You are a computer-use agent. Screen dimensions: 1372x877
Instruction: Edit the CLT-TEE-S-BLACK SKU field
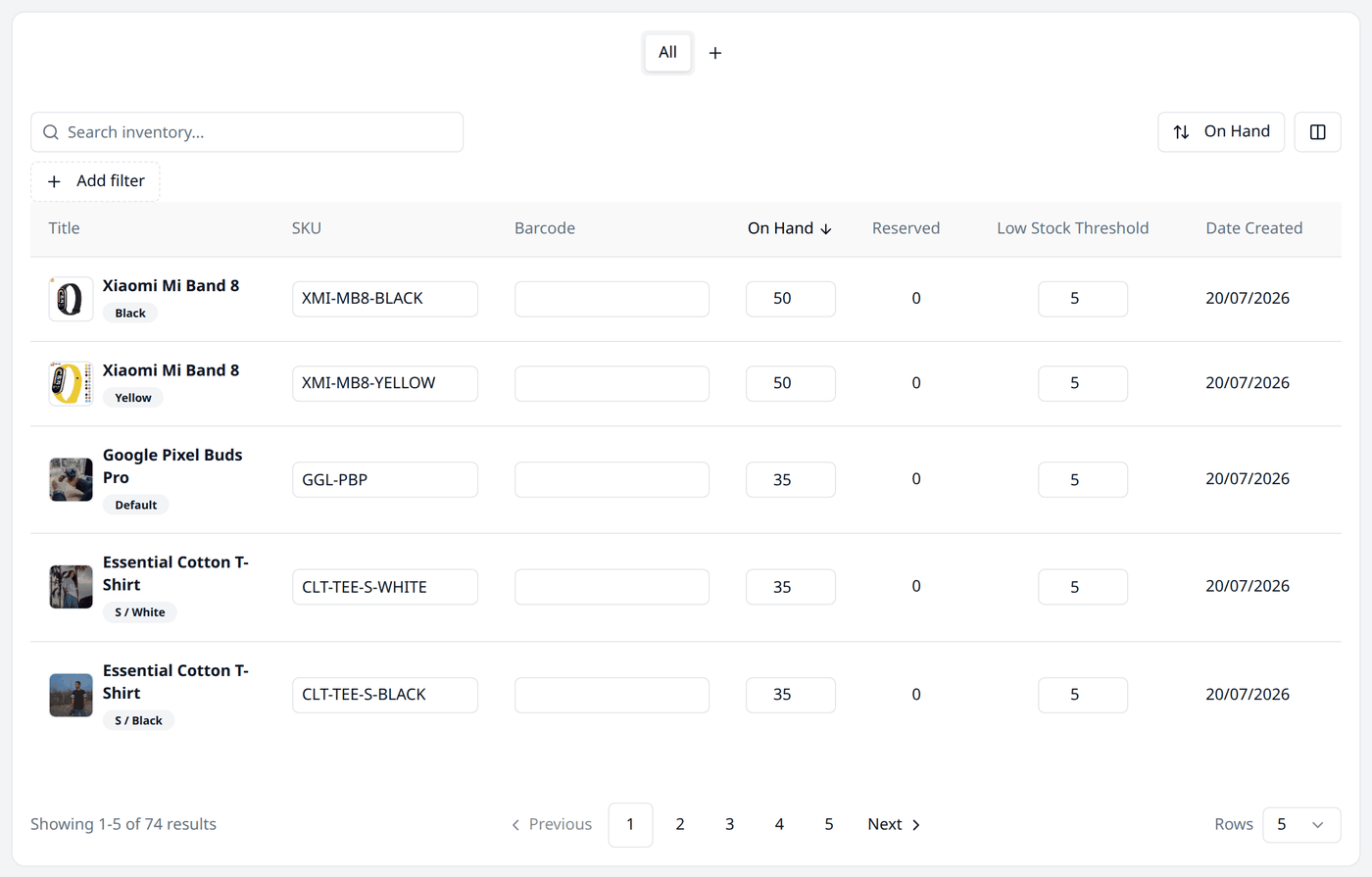click(x=385, y=695)
